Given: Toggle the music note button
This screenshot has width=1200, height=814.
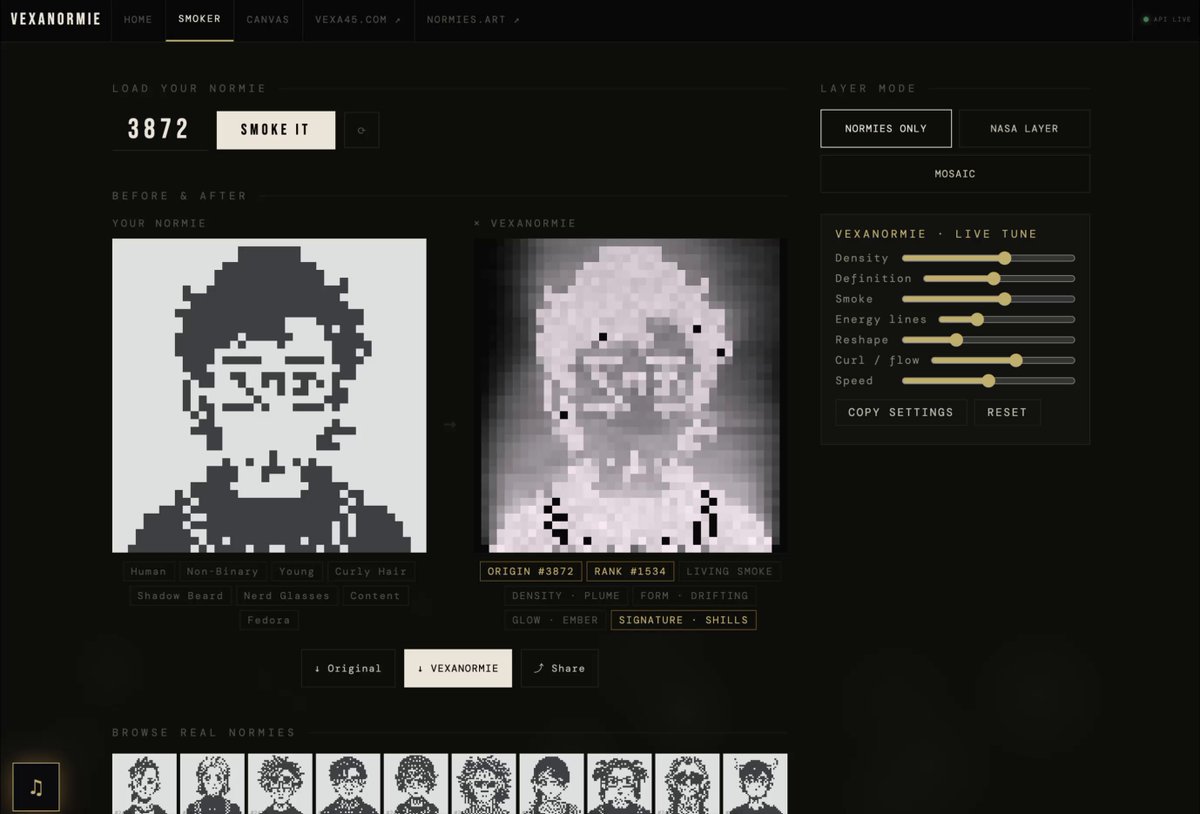Looking at the screenshot, I should tap(36, 787).
